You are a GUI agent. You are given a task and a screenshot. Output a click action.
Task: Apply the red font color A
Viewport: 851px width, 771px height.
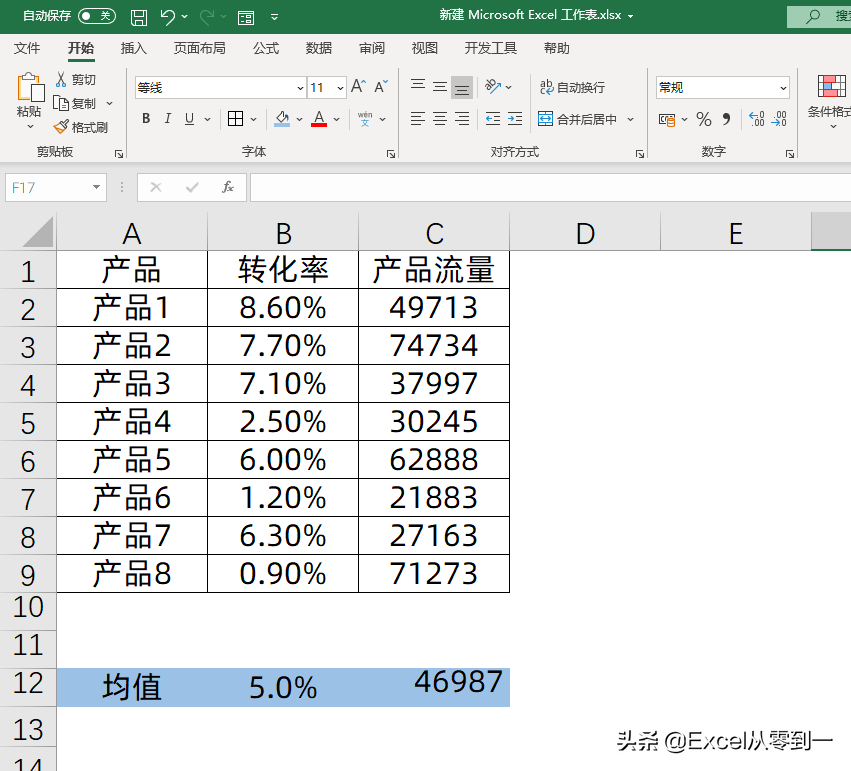pyautogui.click(x=319, y=118)
